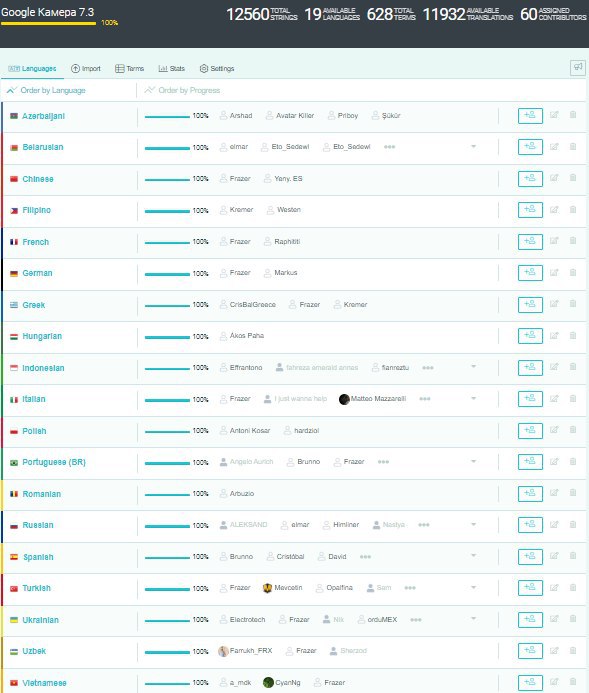
Task: Add contributor to Chinese language
Action: click(x=530, y=179)
